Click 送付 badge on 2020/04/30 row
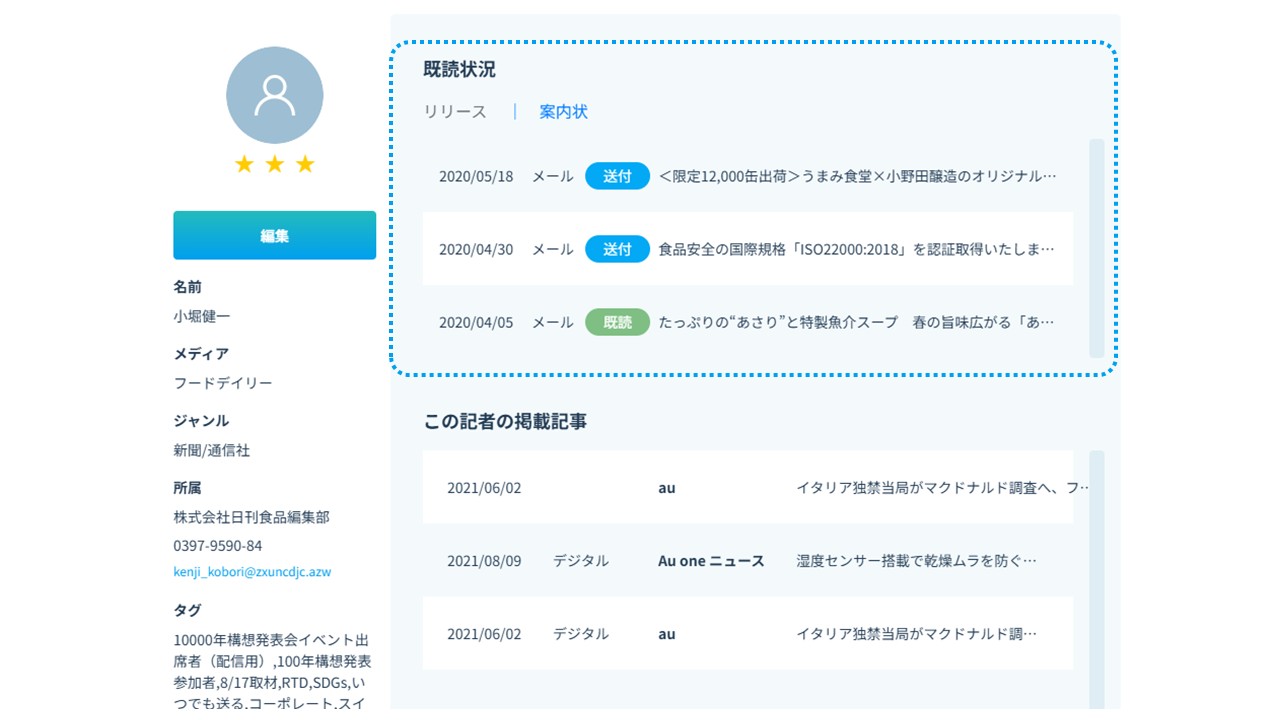This screenshot has width=1280, height=720. coord(617,249)
